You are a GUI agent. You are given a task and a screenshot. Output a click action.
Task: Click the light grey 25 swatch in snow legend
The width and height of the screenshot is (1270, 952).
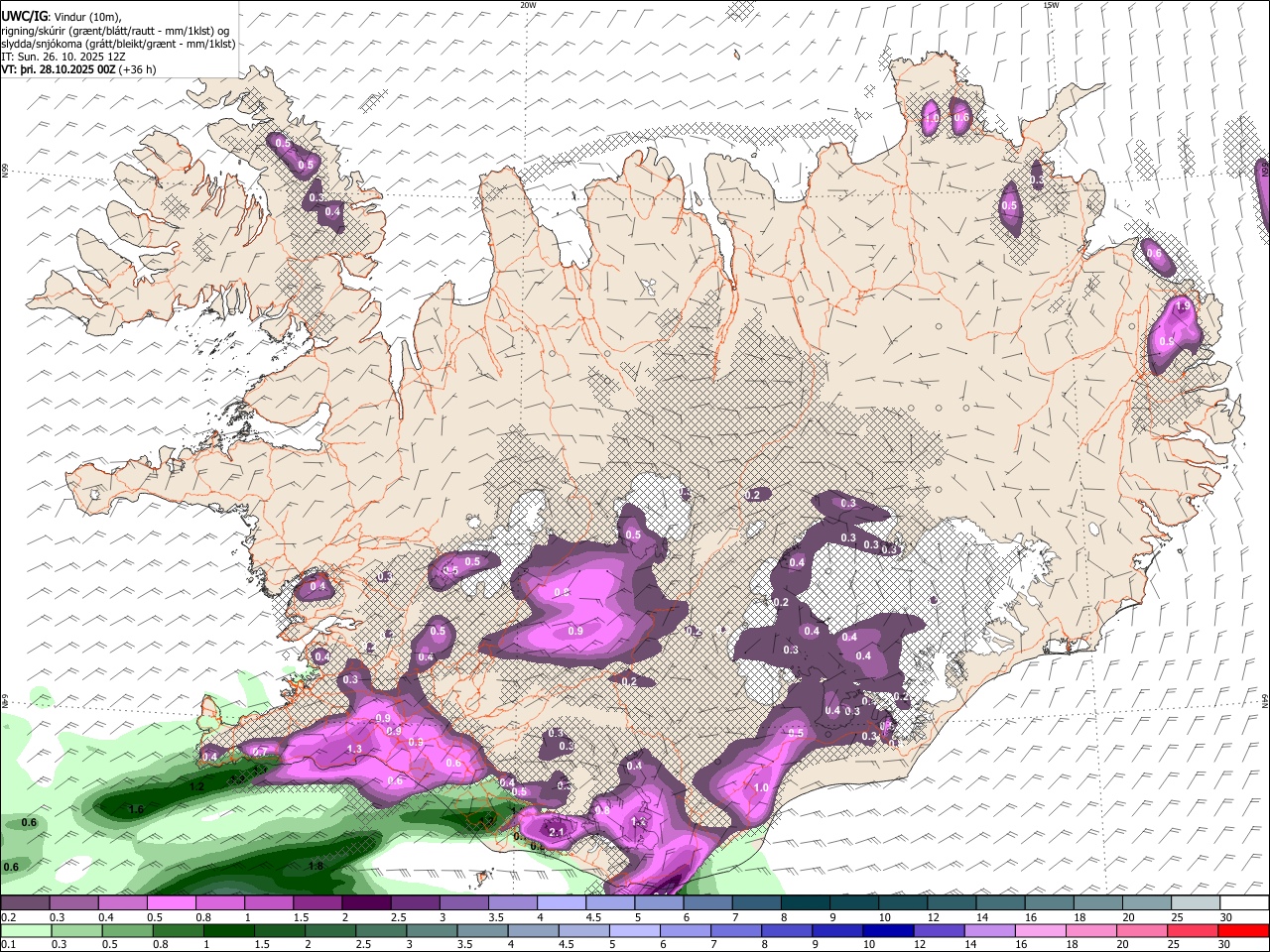coord(1197,902)
